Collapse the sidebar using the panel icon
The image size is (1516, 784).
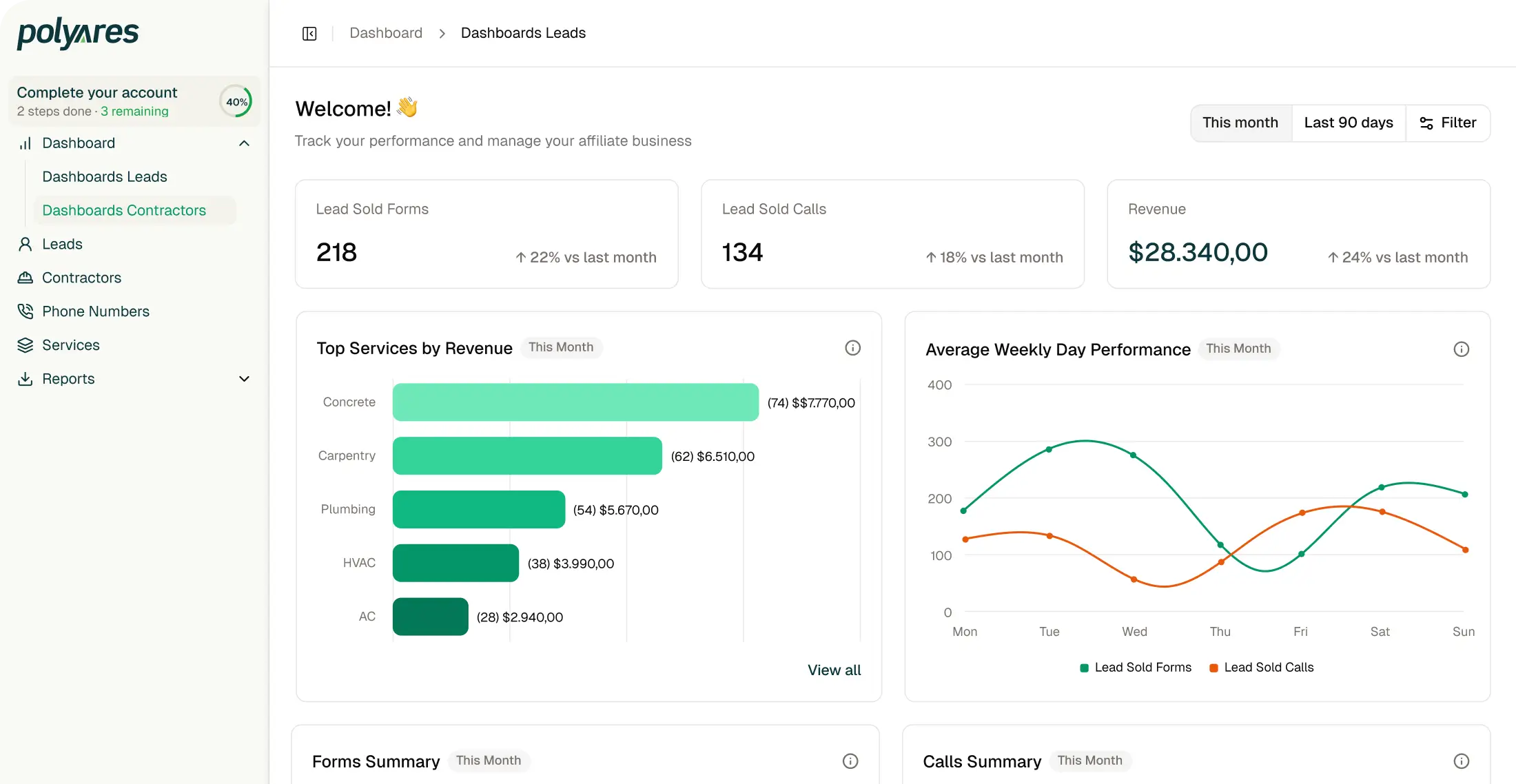pyautogui.click(x=309, y=33)
